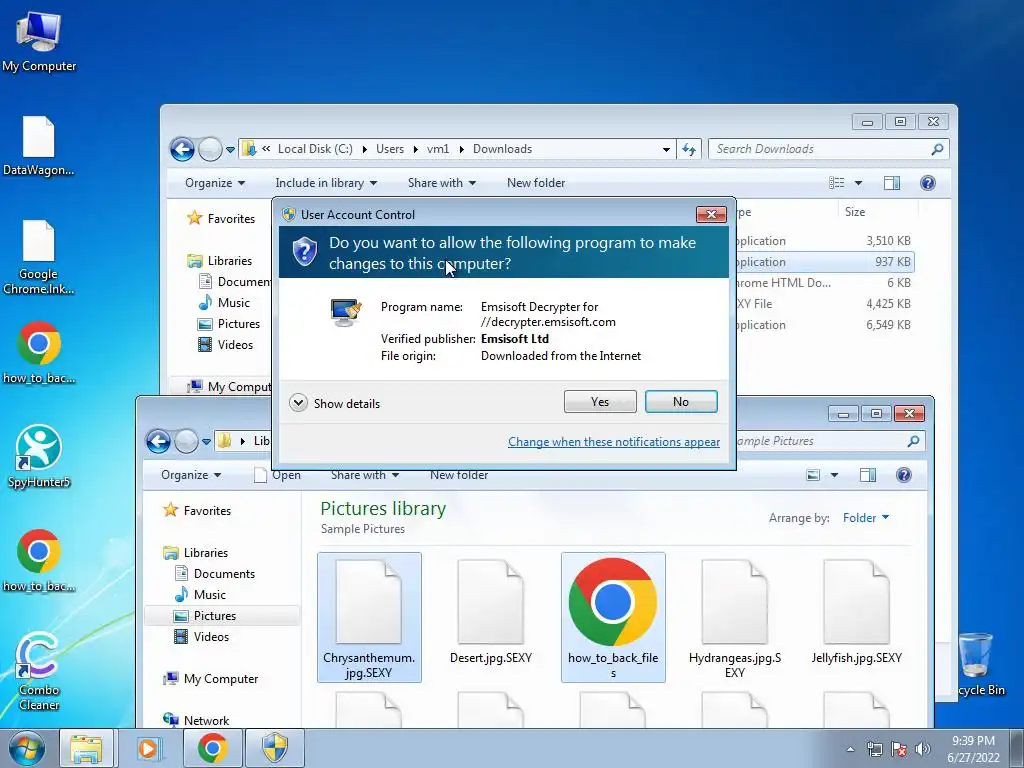Select Users in the Downloads breadcrumb
Viewport: 1024px width, 768px height.
click(x=390, y=150)
